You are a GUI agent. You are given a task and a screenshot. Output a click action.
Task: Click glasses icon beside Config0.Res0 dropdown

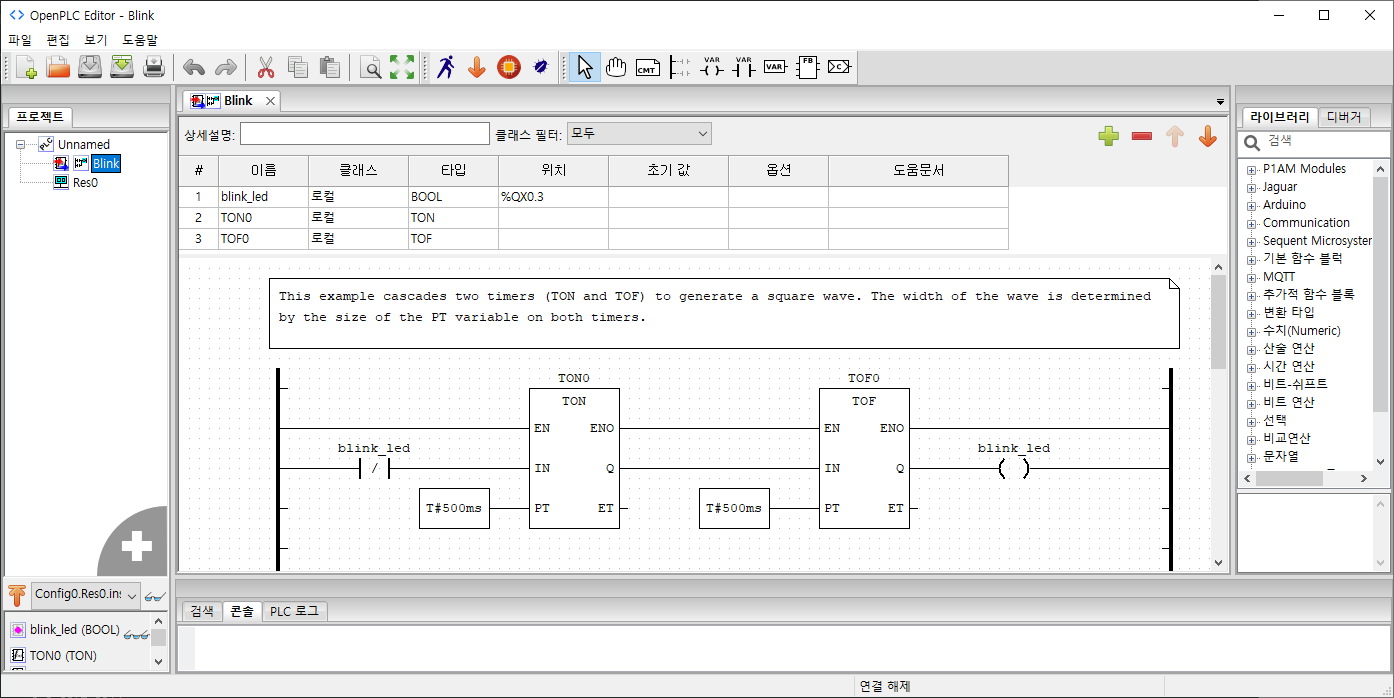pyautogui.click(x=154, y=595)
